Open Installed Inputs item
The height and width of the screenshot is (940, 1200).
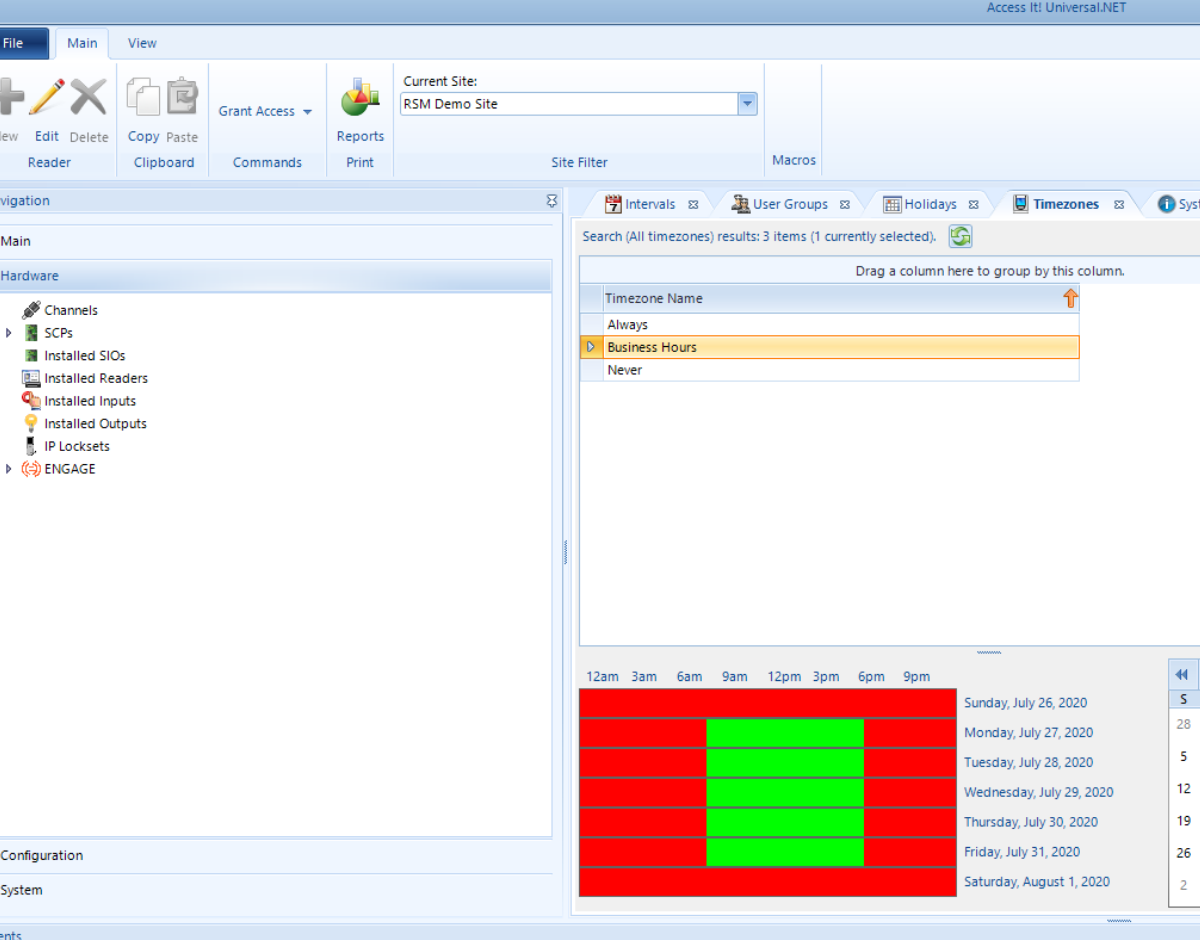(x=90, y=401)
